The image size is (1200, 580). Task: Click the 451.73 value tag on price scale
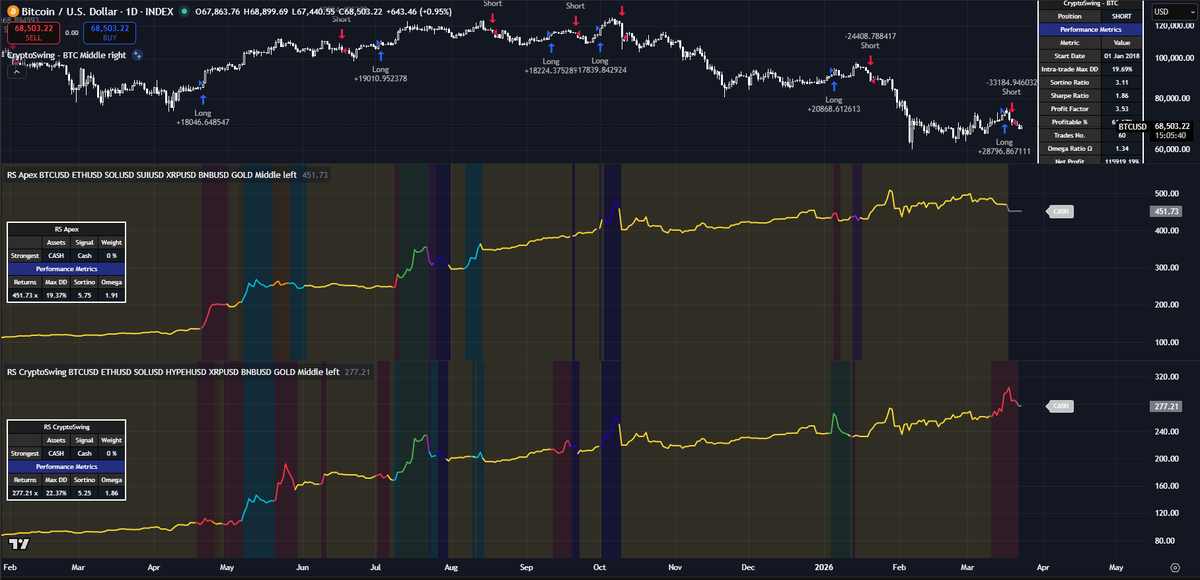coord(1168,211)
